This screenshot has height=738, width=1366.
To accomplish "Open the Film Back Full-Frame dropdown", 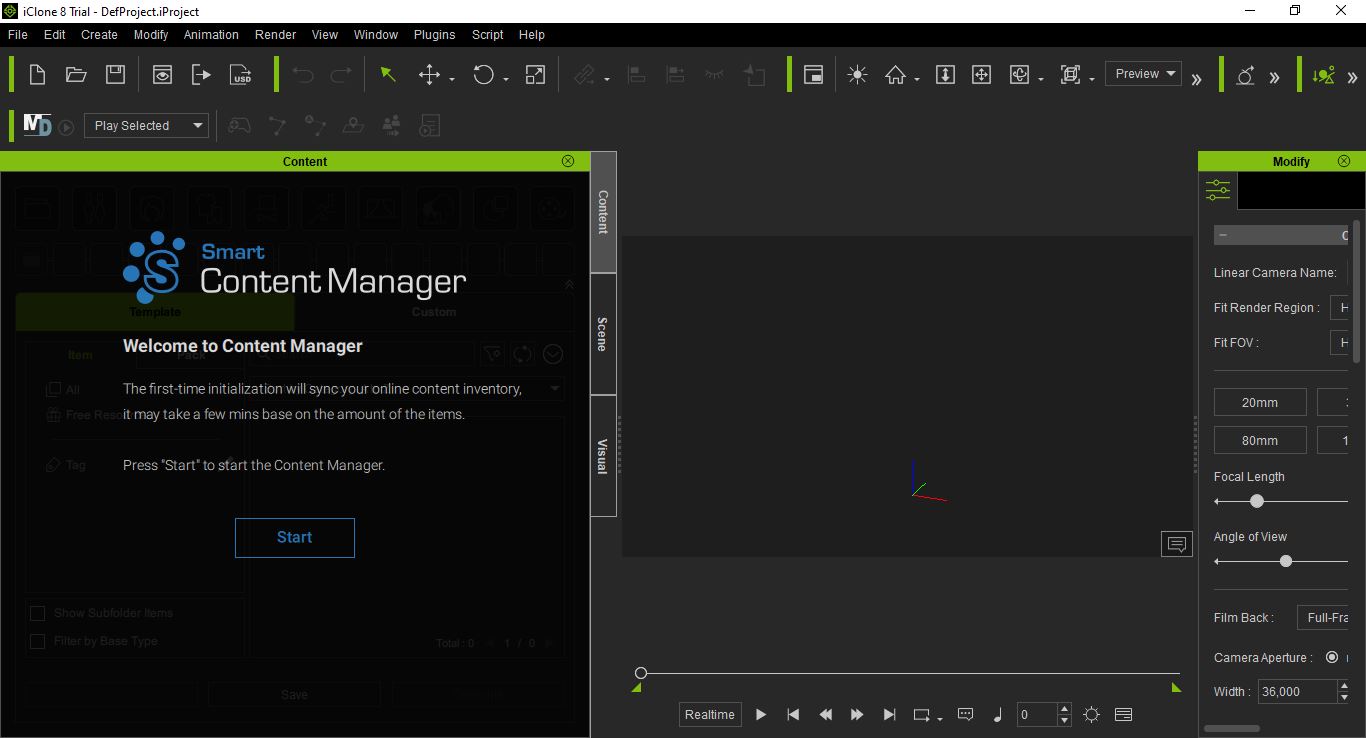I will tap(1325, 617).
